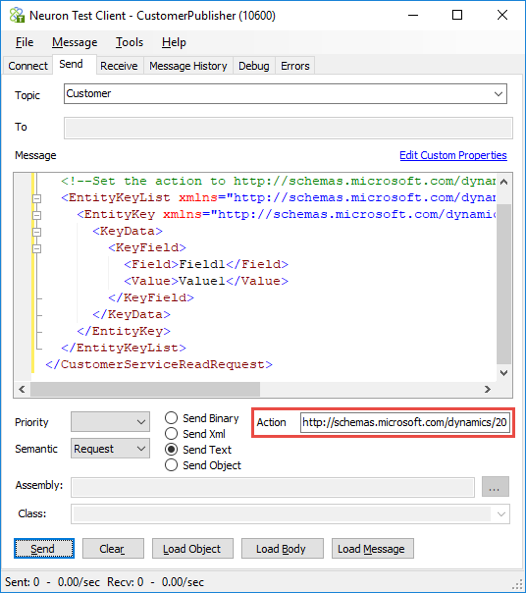The image size is (526, 593).
Task: Click the horizontal scroll left arrow
Action: pos(22,389)
